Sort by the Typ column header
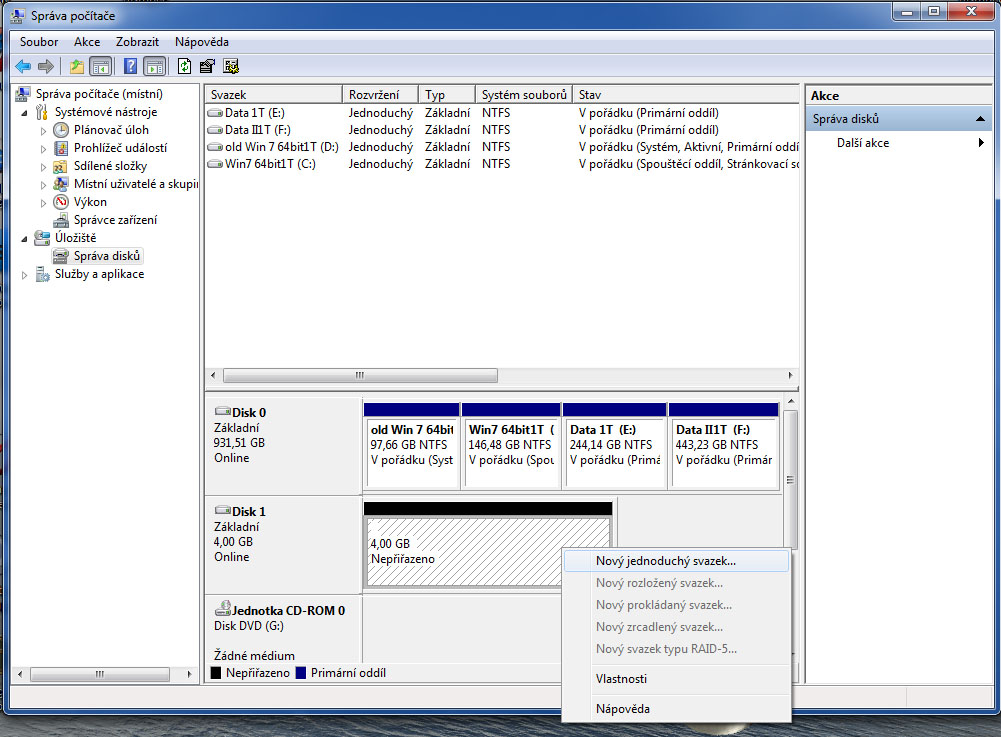 coord(447,95)
